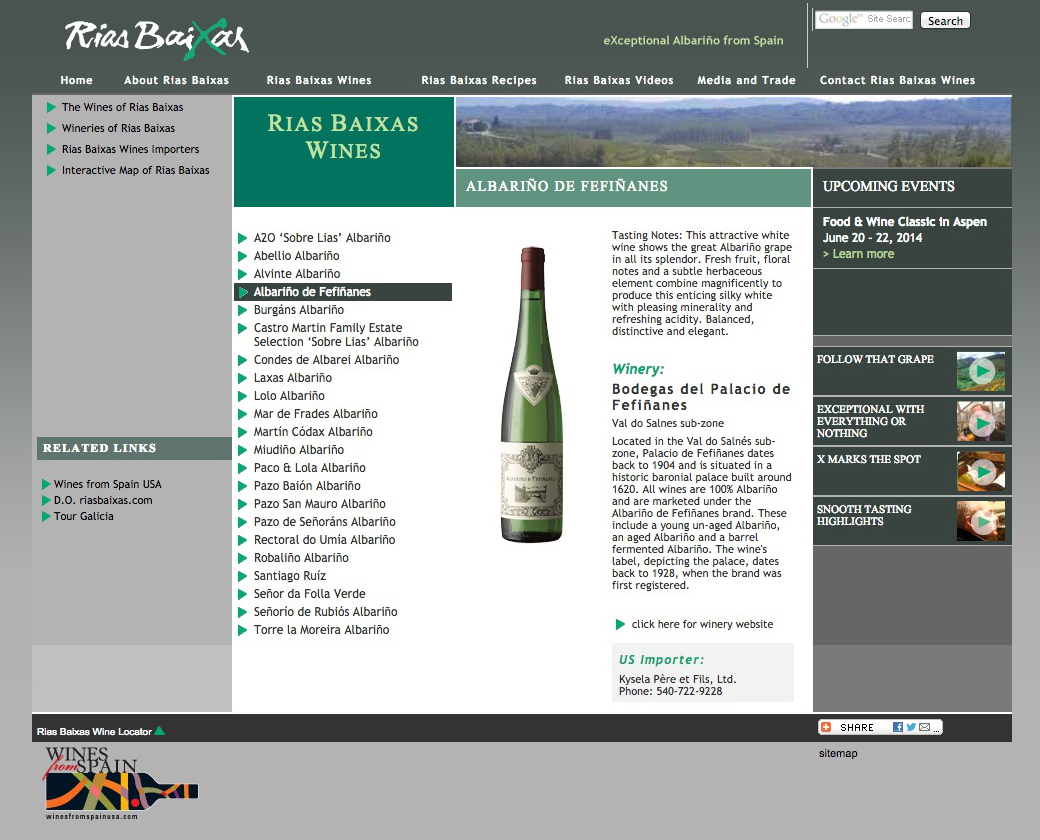The width and height of the screenshot is (1040, 840).
Task: Click the Wines from Spain bottle logo
Action: [121, 783]
